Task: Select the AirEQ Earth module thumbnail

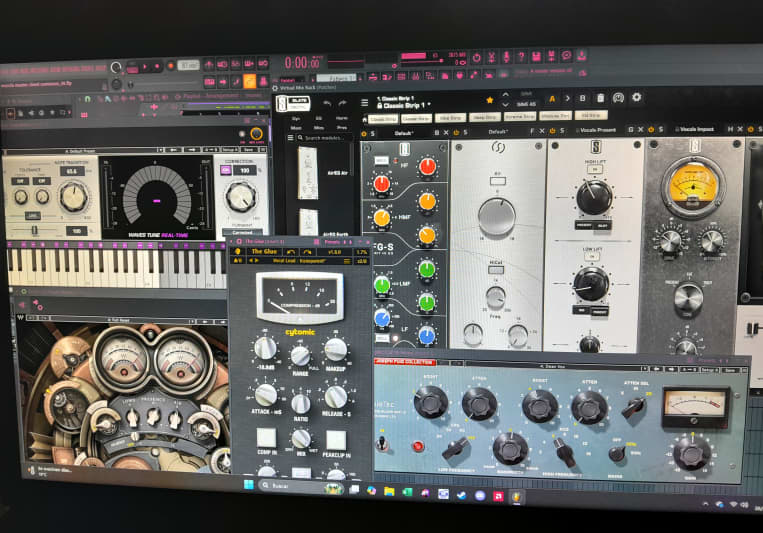Action: (309, 221)
